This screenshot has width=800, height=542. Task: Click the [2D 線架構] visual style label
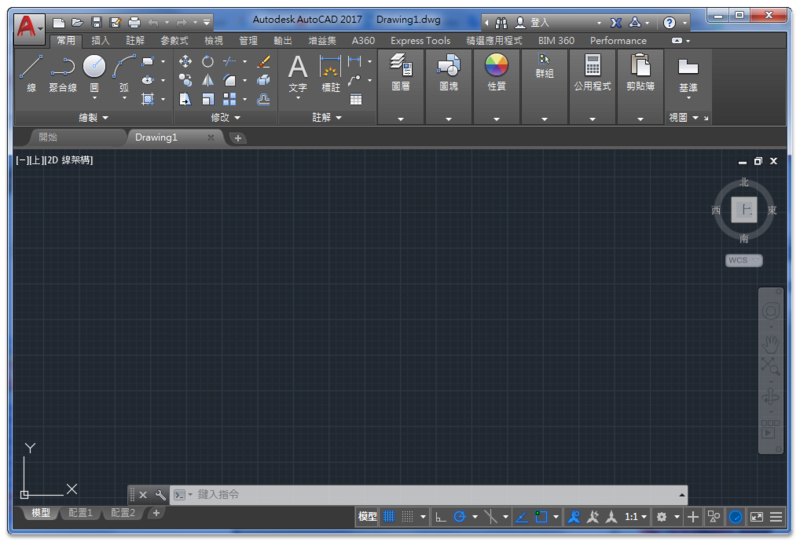pos(68,160)
